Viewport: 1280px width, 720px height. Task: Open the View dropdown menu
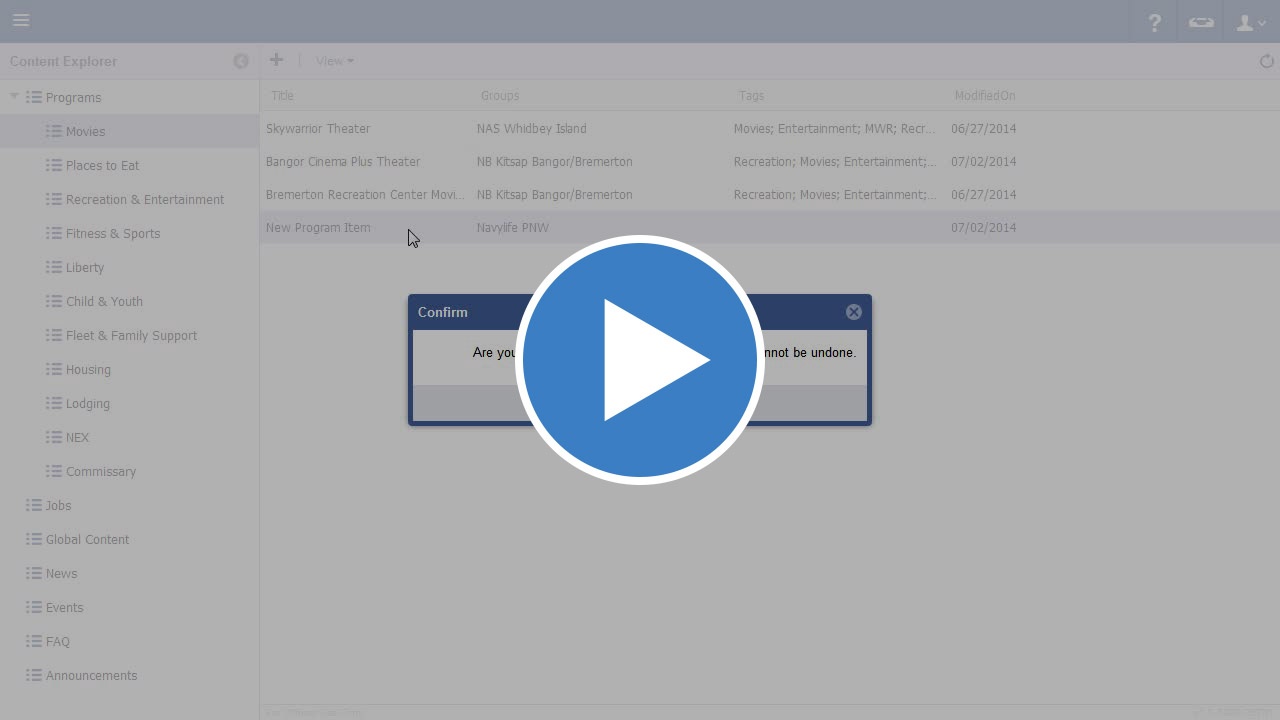click(x=334, y=61)
